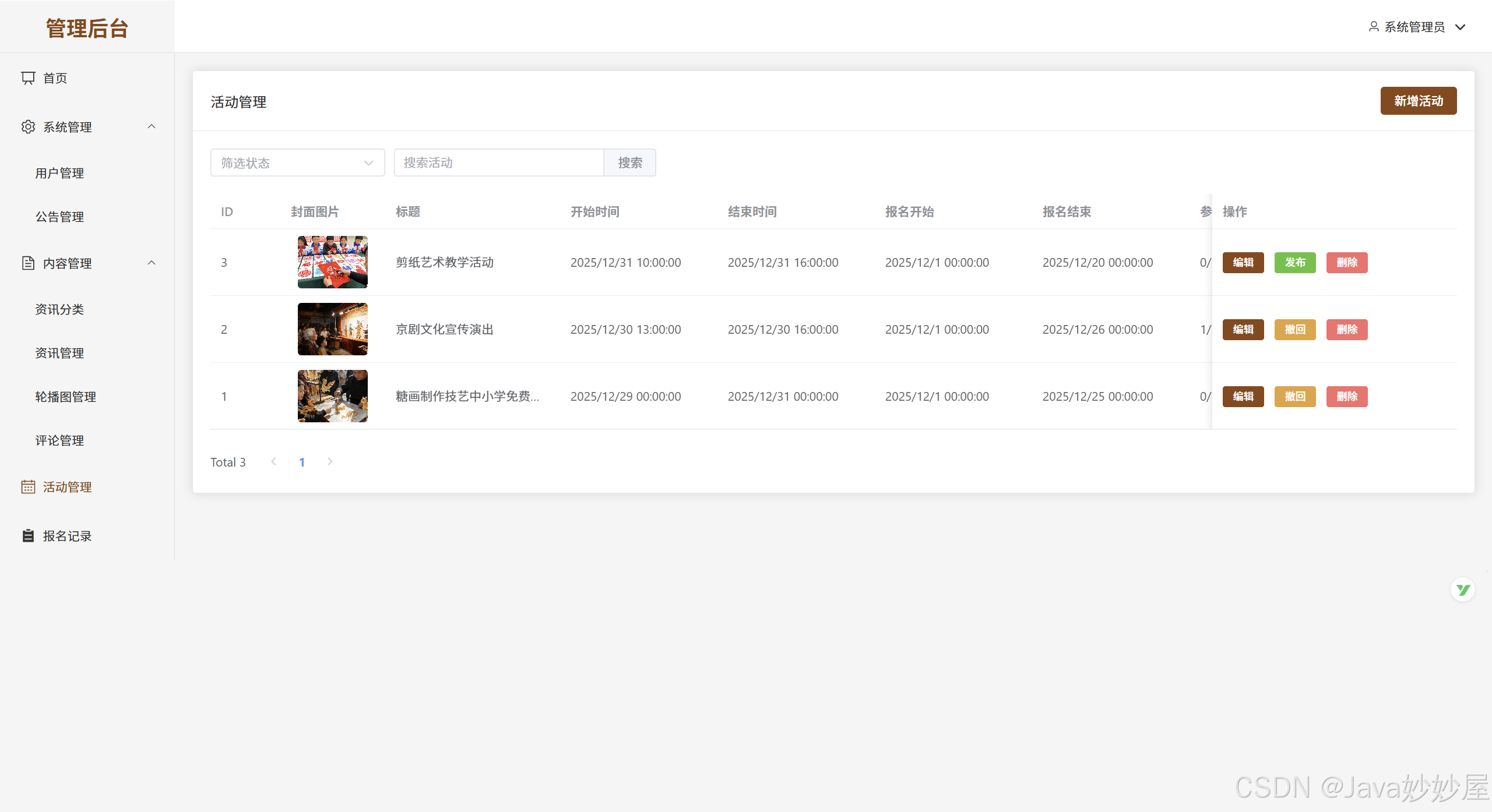Screen dimensions: 1492x812
Task: Click the 报名记录 clipboard icon
Action: pos(28,536)
